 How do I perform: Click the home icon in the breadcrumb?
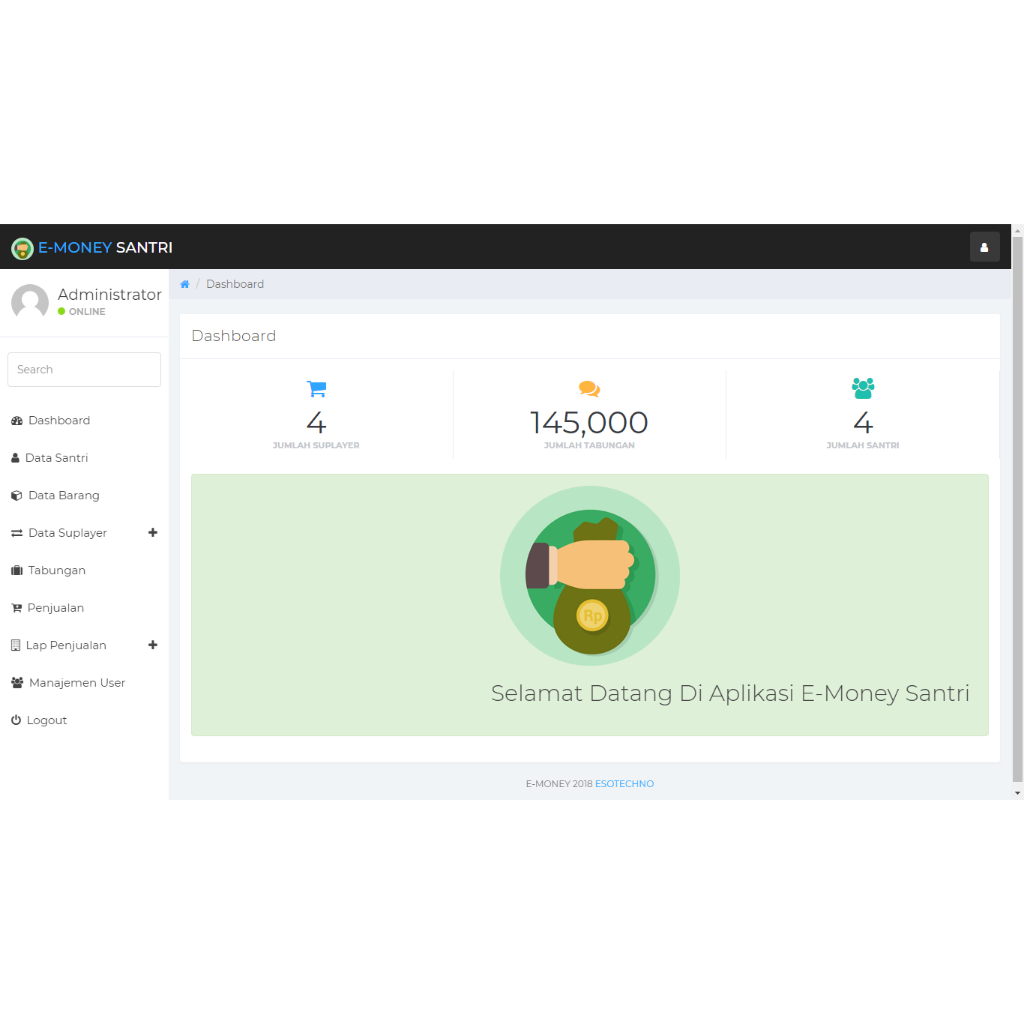(x=185, y=284)
